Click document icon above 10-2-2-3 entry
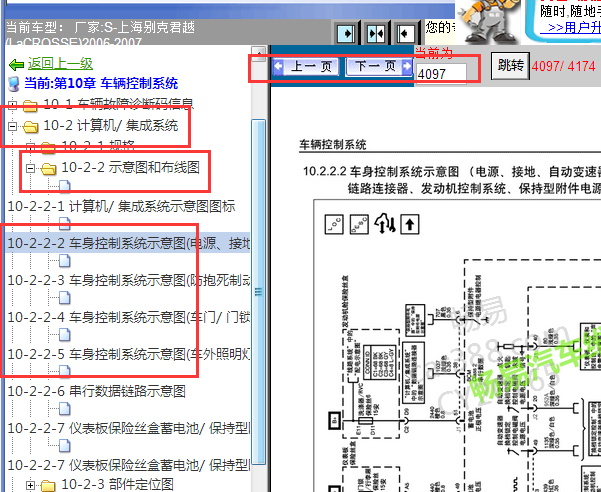The width and height of the screenshot is (601, 492). pyautogui.click(x=65, y=261)
